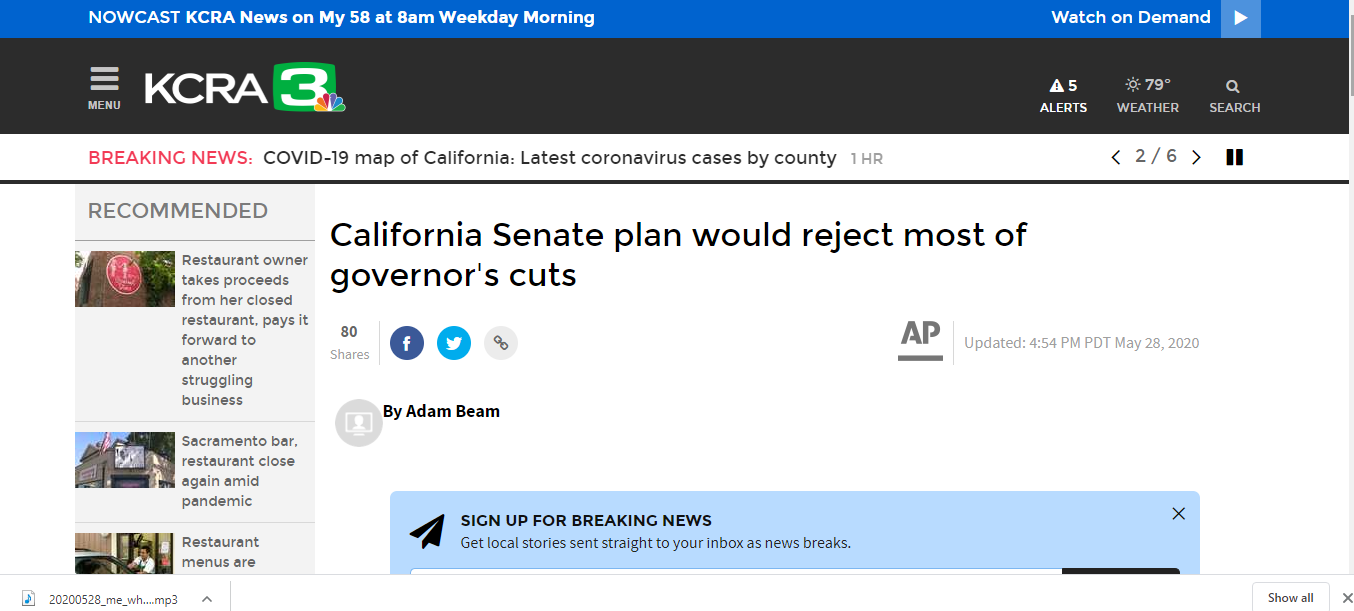Image resolution: width=1354 pixels, height=611 pixels.
Task: Click the KCRA 3 logo
Action: 245,88
